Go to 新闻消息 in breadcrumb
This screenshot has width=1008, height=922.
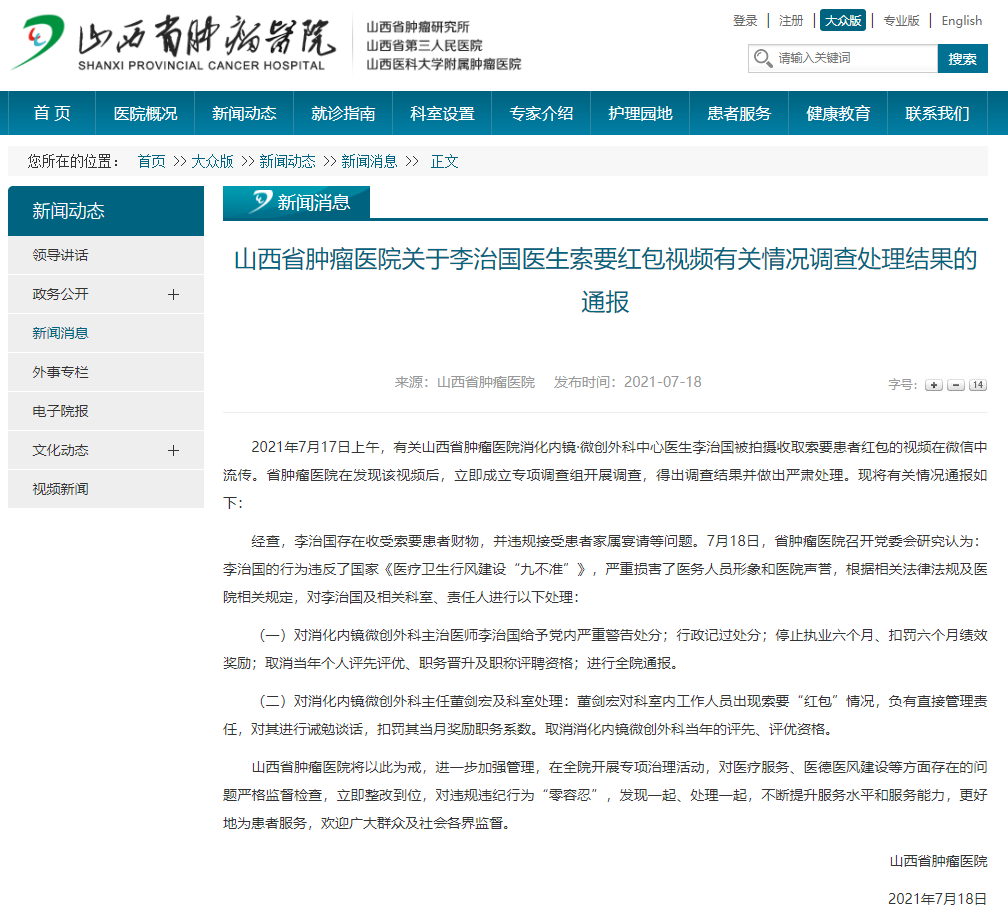(369, 161)
